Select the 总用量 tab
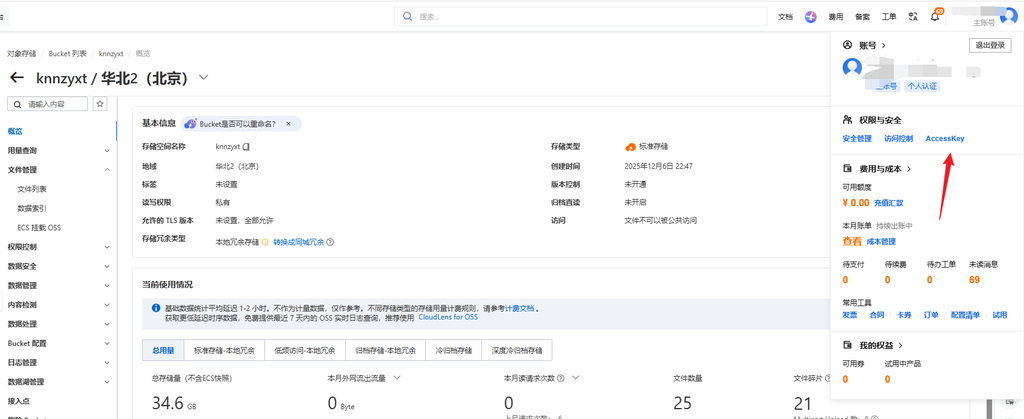This screenshot has height=419, width=1024. click(x=163, y=350)
